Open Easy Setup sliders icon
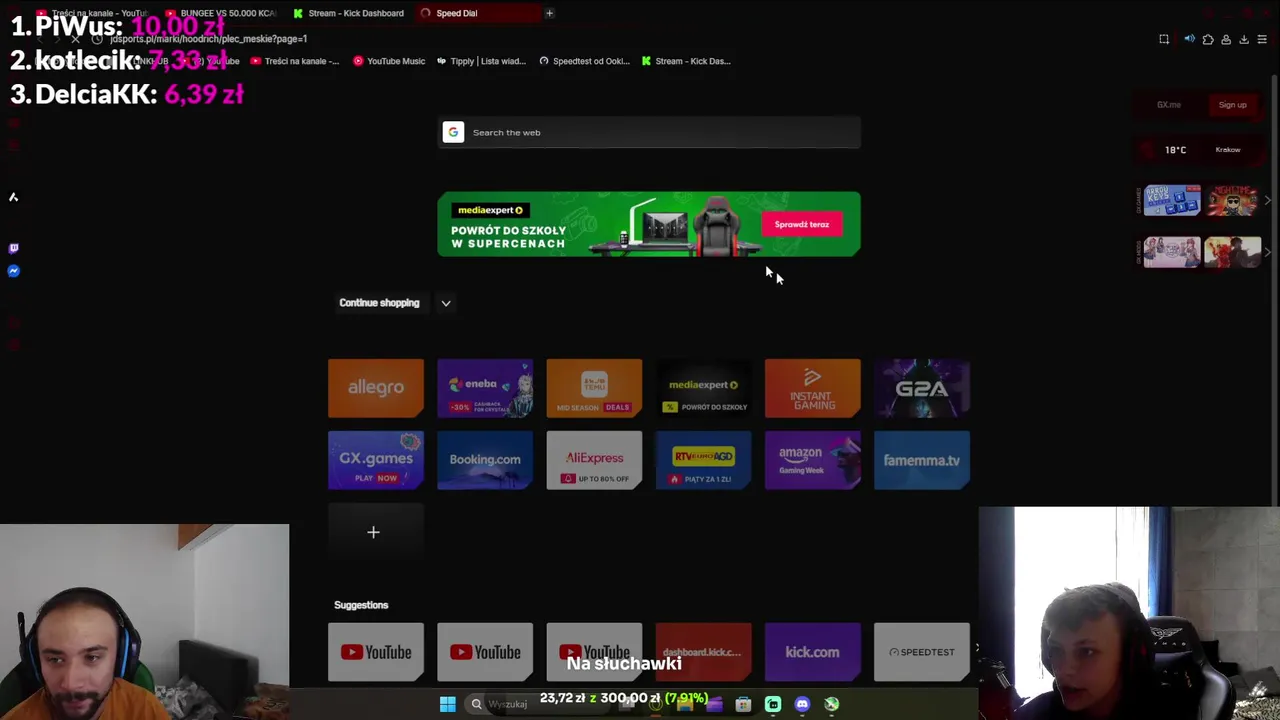This screenshot has width=1280, height=720. (x=1262, y=39)
